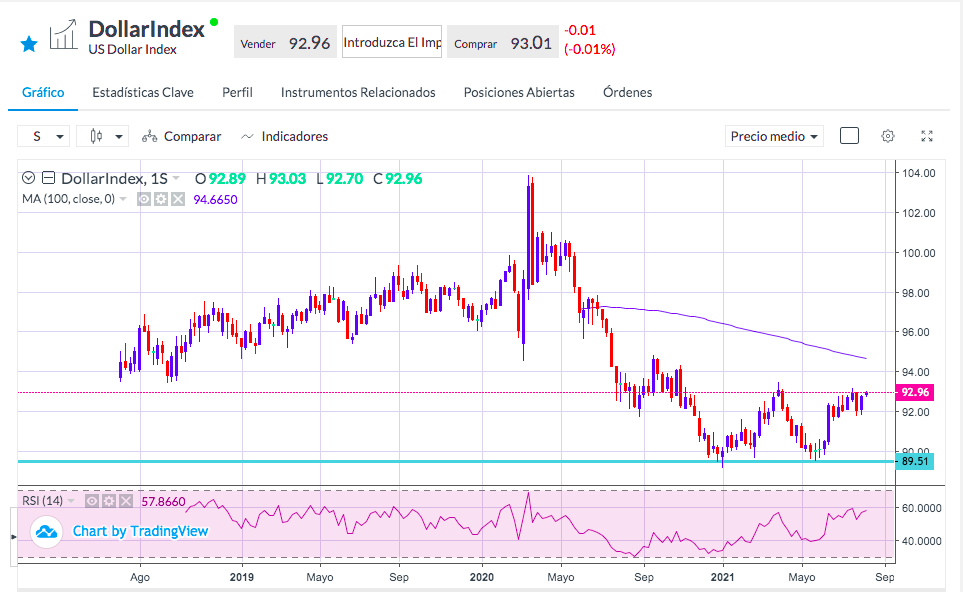
Task: Click the 104.00 price axis label
Action: tap(919, 173)
